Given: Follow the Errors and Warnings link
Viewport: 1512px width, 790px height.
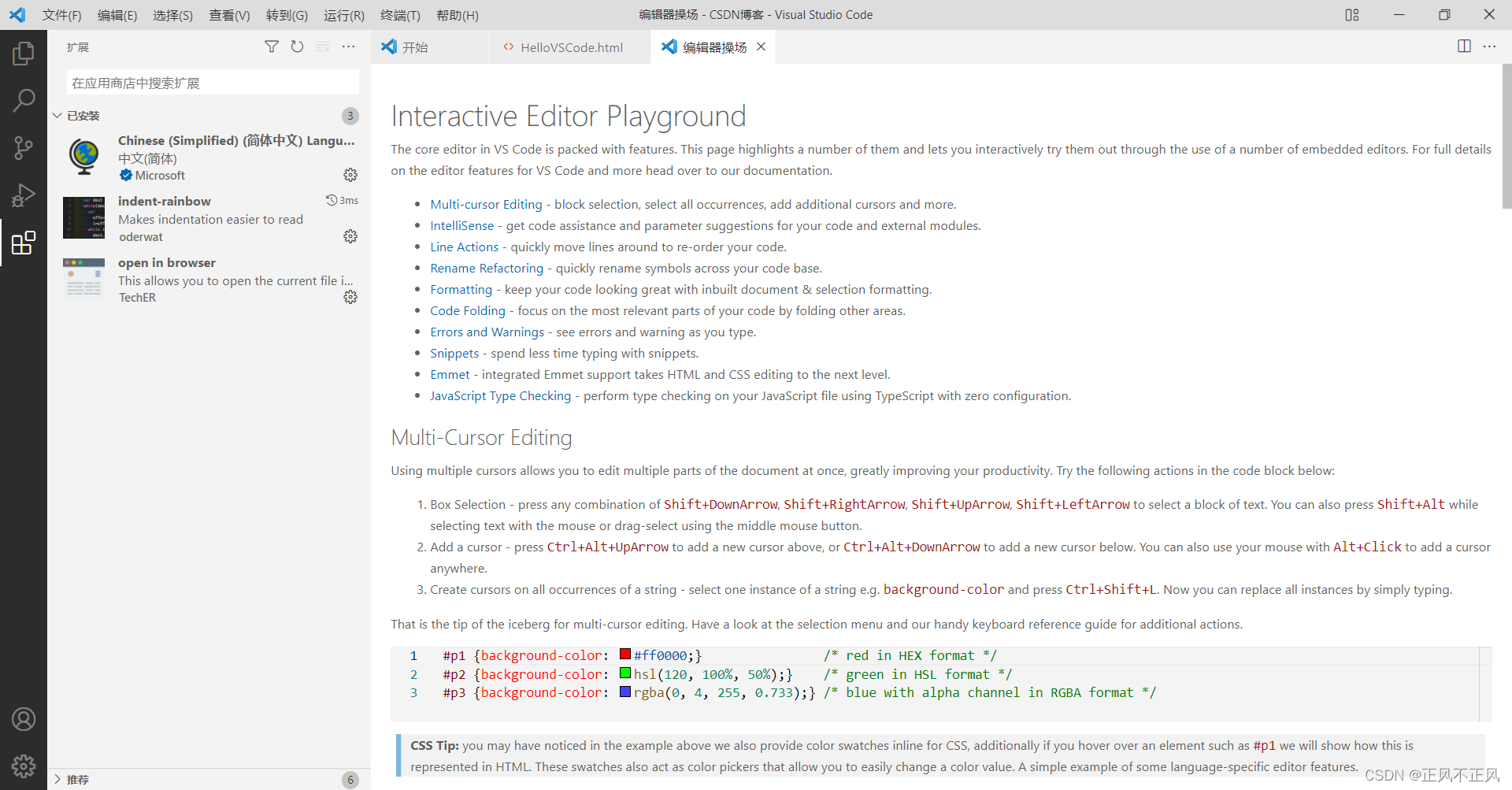Looking at the screenshot, I should 487,332.
